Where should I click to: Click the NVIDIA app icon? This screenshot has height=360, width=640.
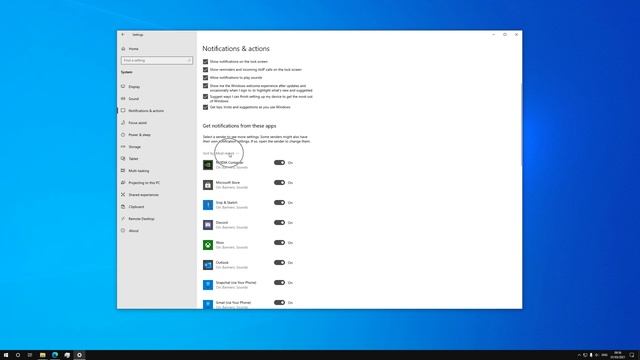pyautogui.click(x=208, y=165)
